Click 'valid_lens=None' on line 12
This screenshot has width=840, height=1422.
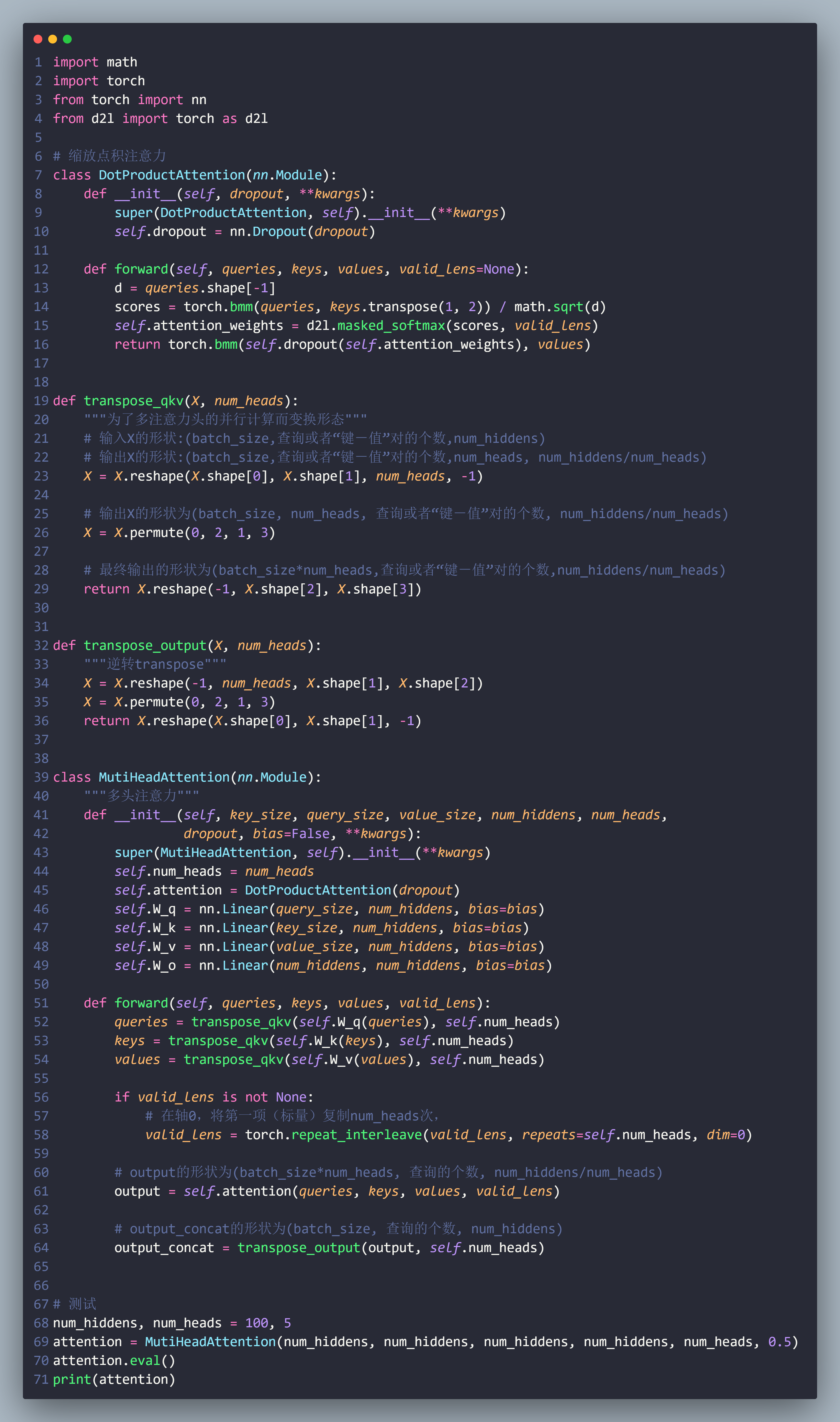[x=456, y=269]
